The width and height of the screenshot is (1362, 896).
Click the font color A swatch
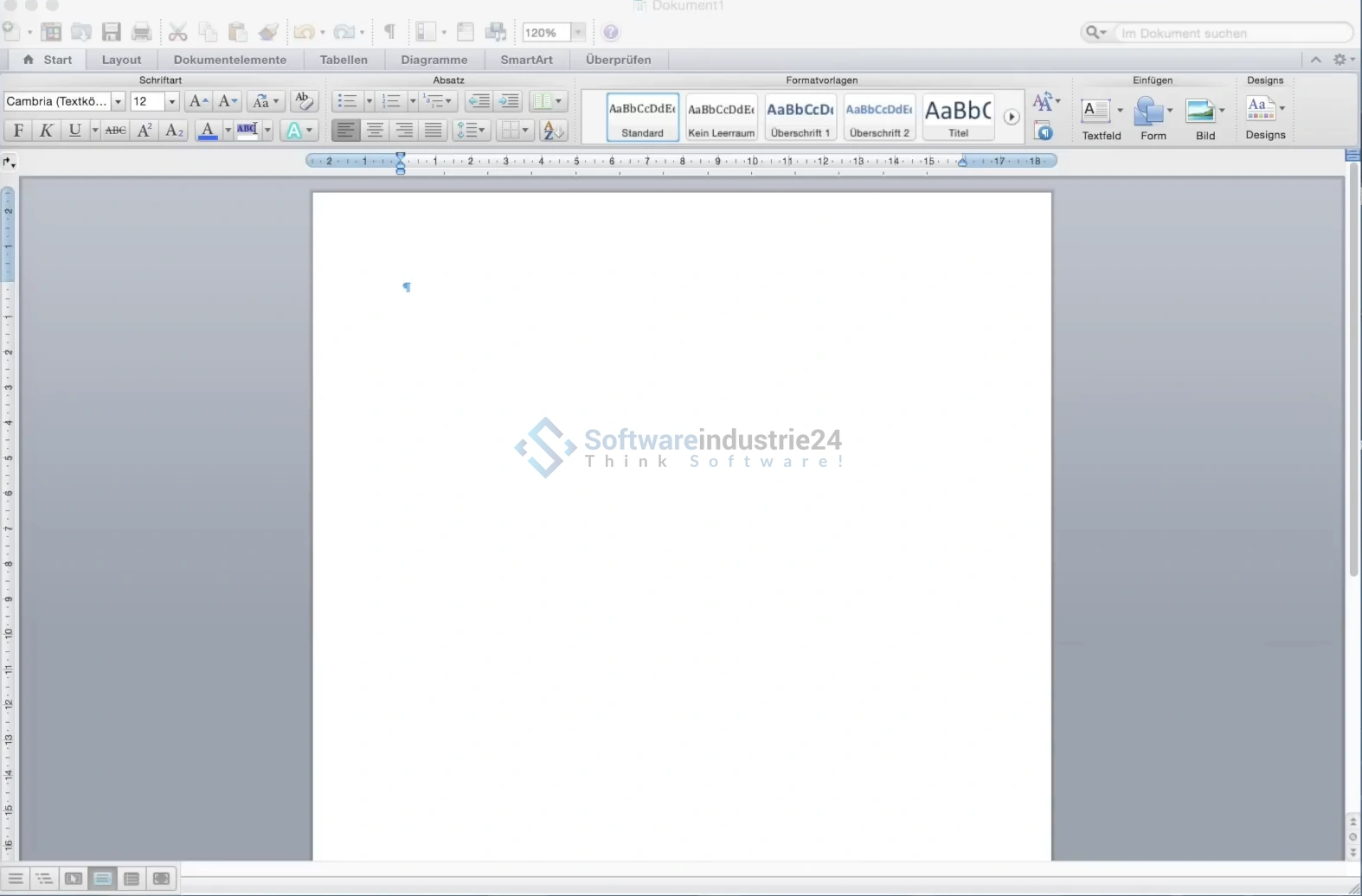(x=208, y=131)
